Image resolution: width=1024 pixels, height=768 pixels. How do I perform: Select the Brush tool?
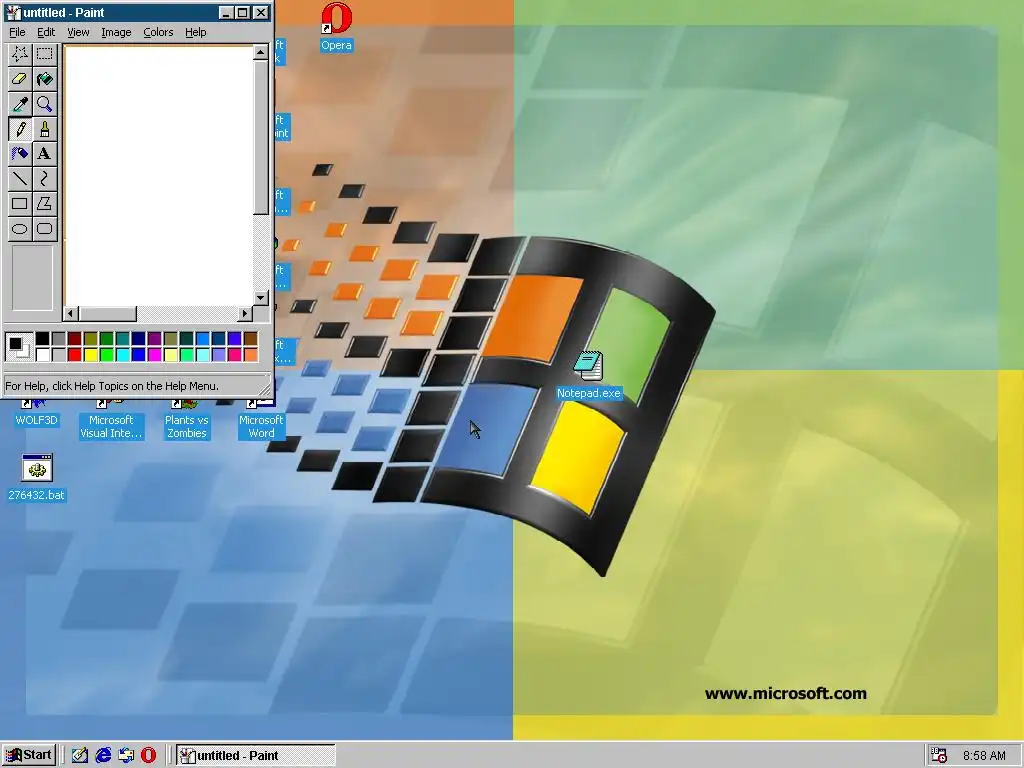click(44, 129)
